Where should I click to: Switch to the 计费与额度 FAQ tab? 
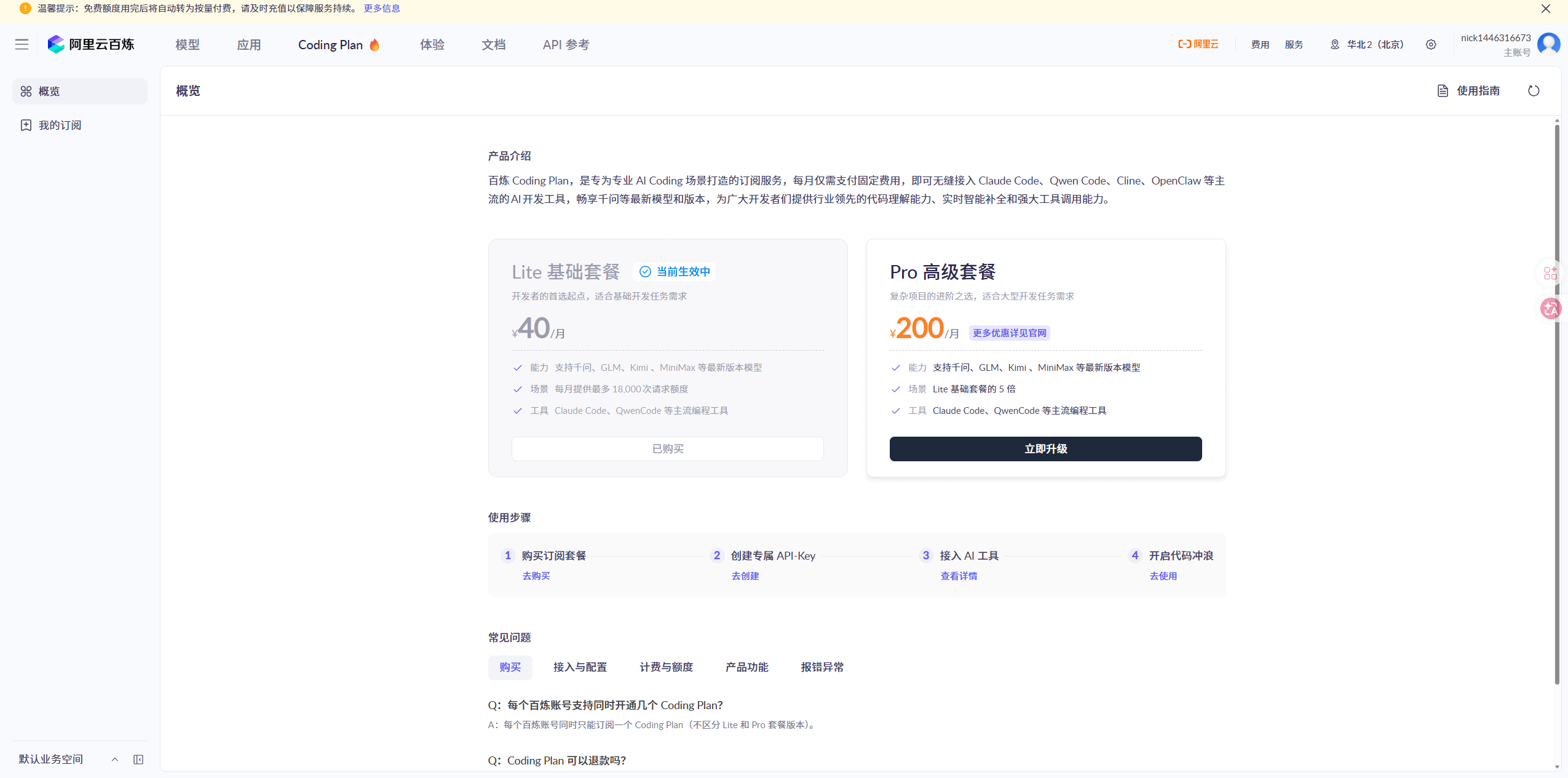666,667
